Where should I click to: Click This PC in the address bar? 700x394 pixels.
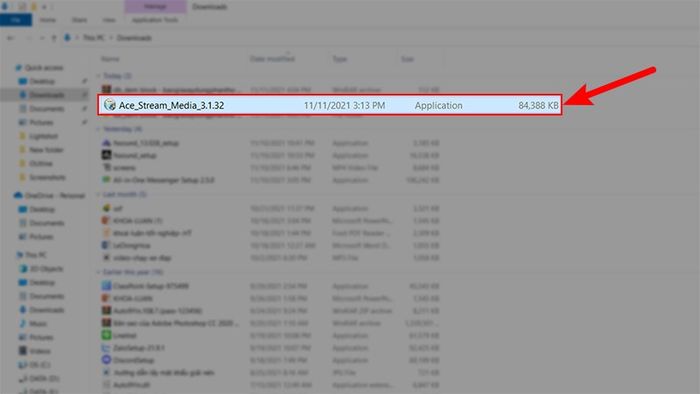pyautogui.click(x=93, y=38)
